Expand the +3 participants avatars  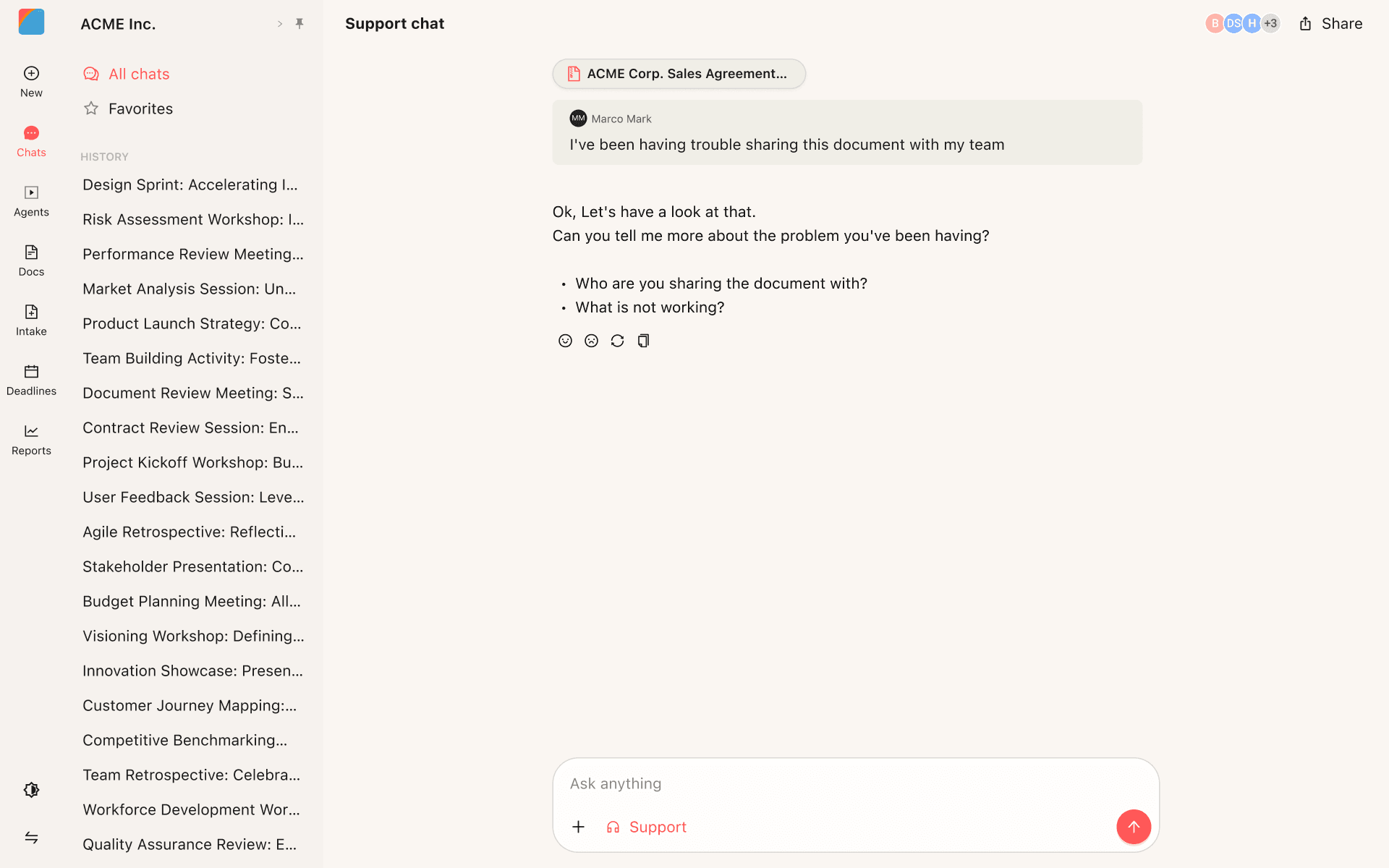coord(1270,24)
